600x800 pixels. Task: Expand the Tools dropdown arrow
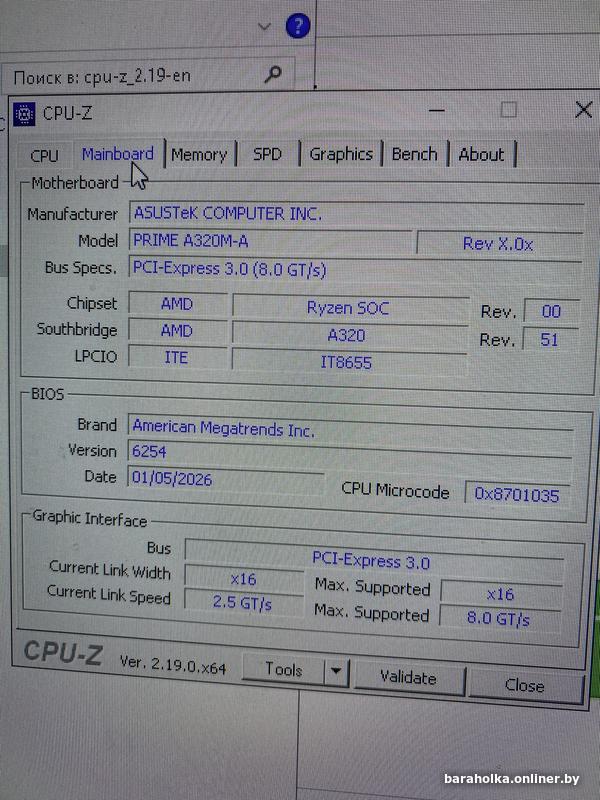336,671
